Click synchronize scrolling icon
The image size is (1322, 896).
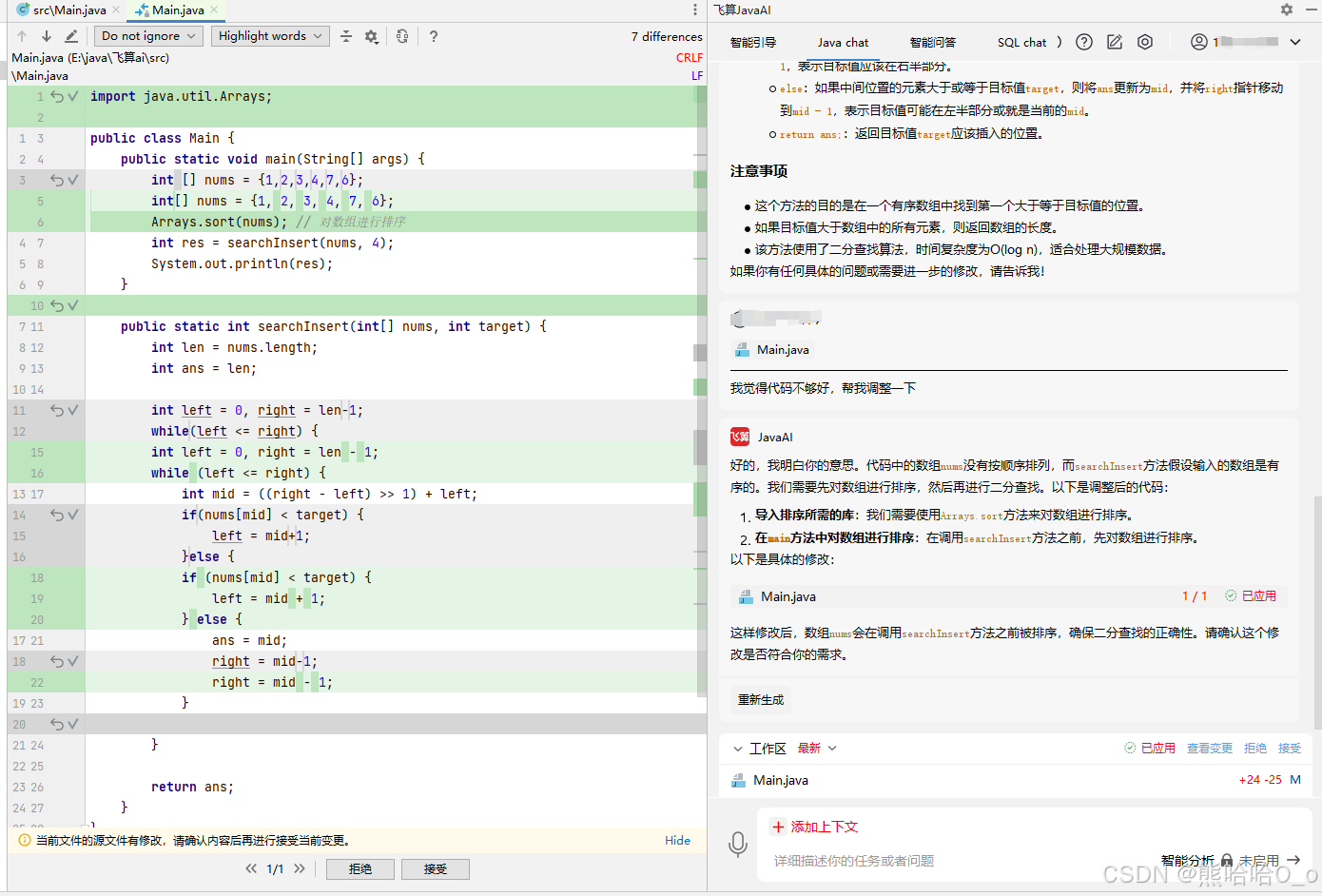[402, 36]
